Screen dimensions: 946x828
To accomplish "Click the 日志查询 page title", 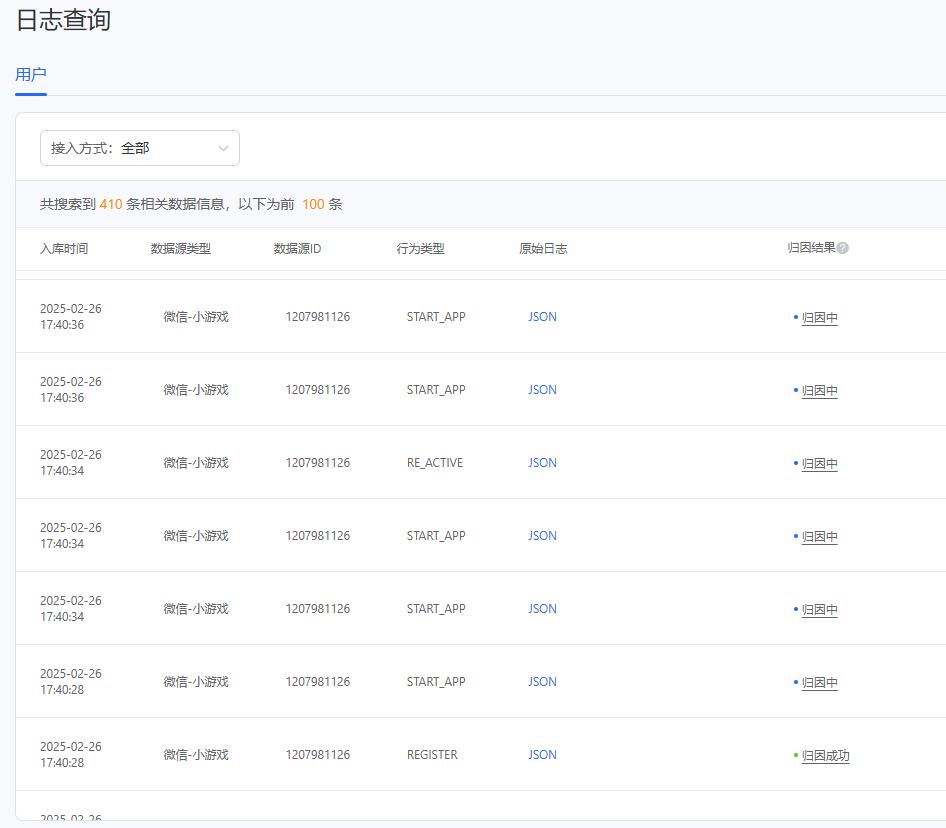I will coord(63,20).
